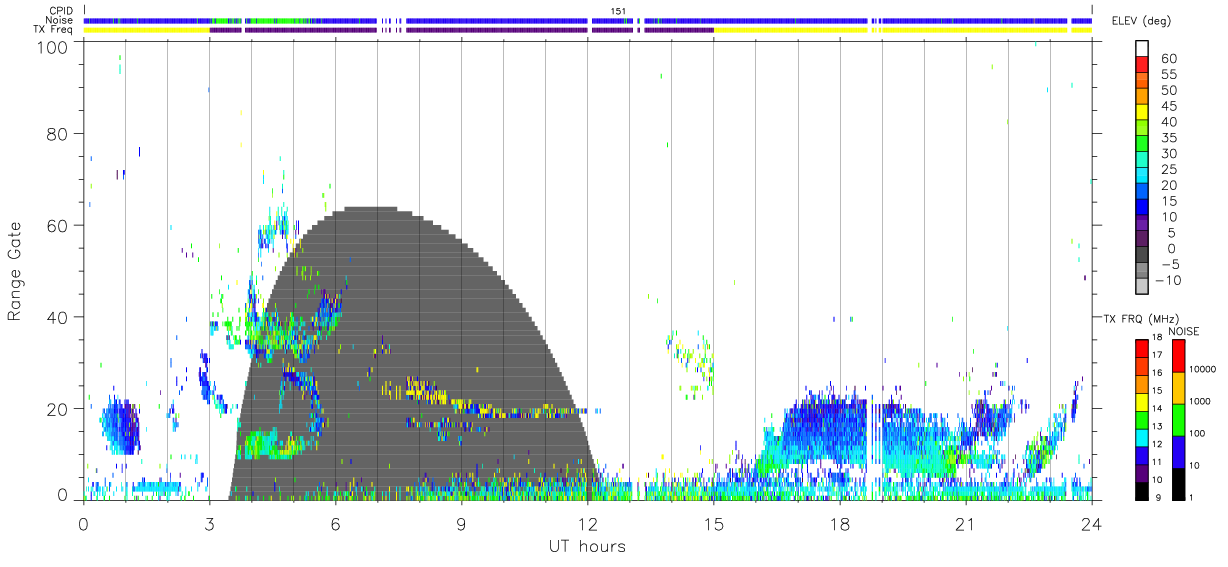Click the 60 tick label on Range Gate axis
Image resolution: width=1228 pixels, height=567 pixels.
57,225
